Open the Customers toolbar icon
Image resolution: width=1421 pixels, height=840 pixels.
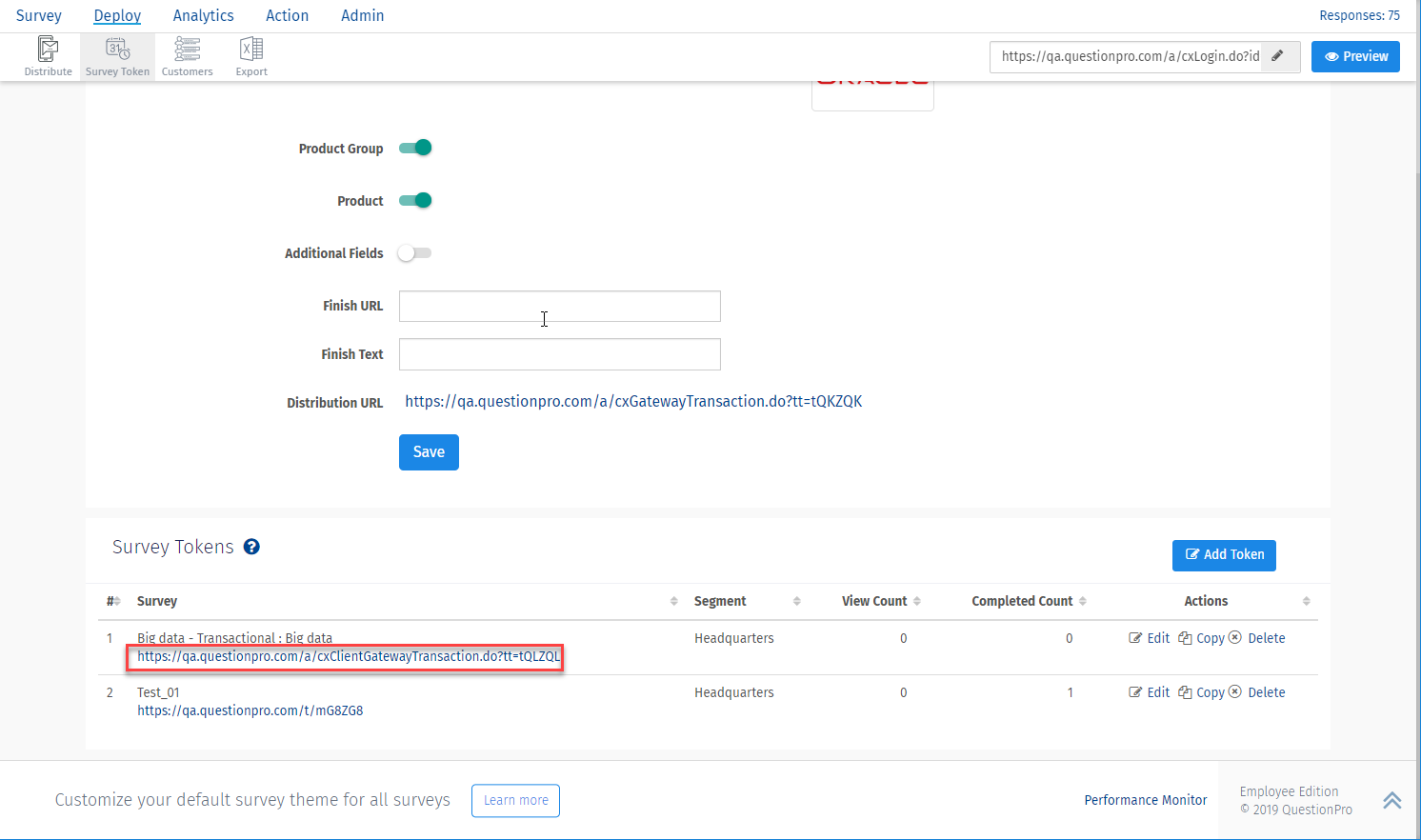pos(187,56)
